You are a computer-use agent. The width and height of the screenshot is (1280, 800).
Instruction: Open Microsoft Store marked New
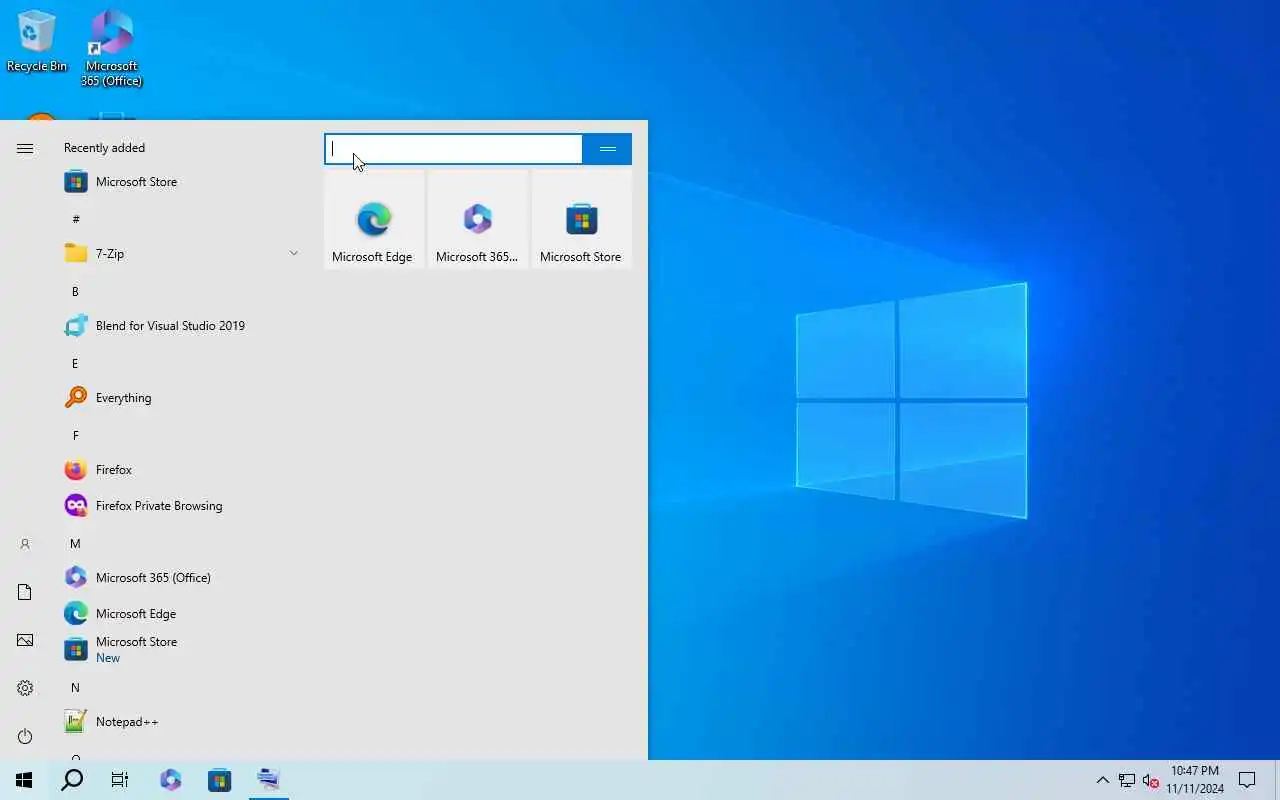(x=182, y=650)
